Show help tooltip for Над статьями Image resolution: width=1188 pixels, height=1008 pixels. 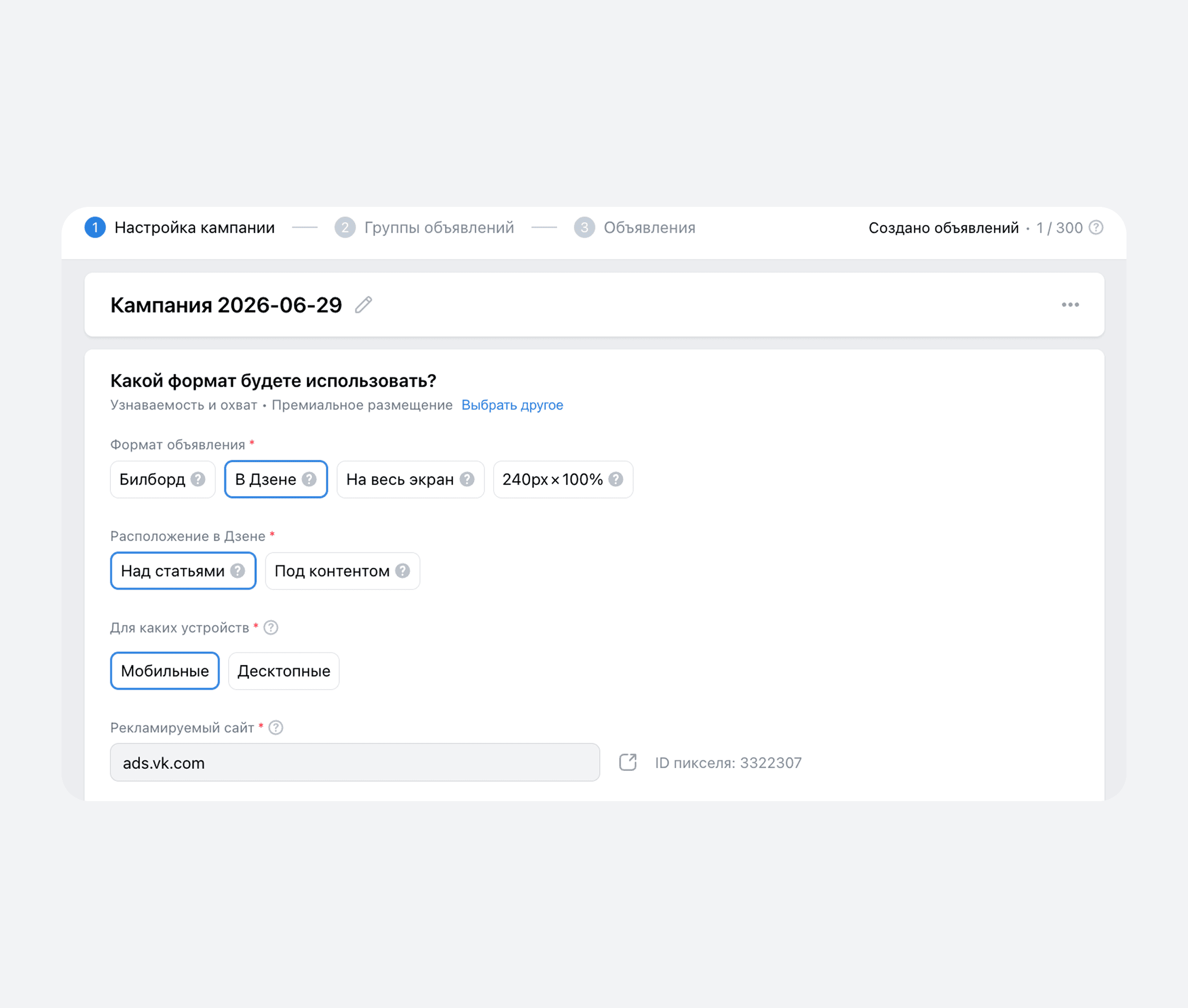[238, 570]
